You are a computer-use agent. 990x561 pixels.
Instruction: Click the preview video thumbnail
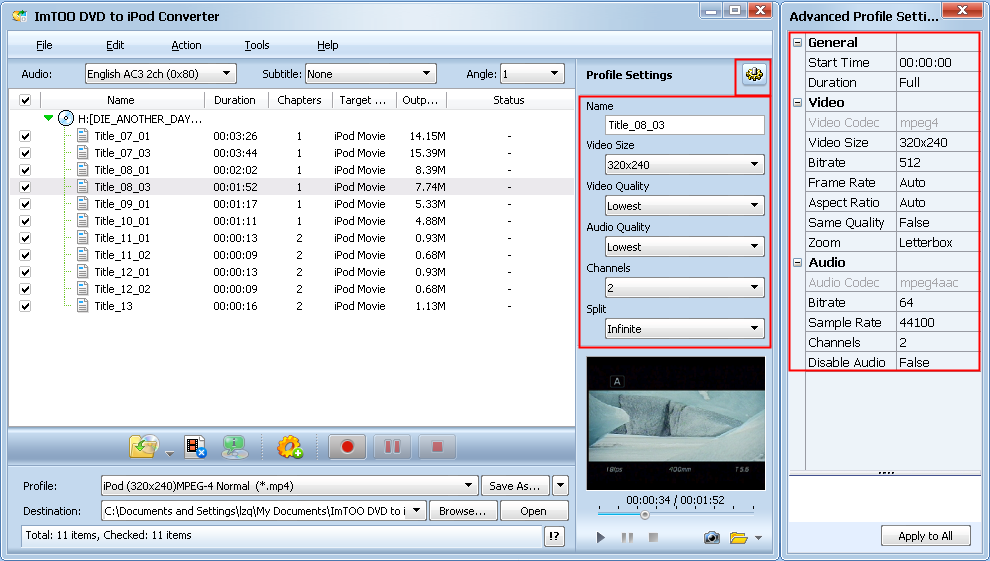(x=676, y=423)
